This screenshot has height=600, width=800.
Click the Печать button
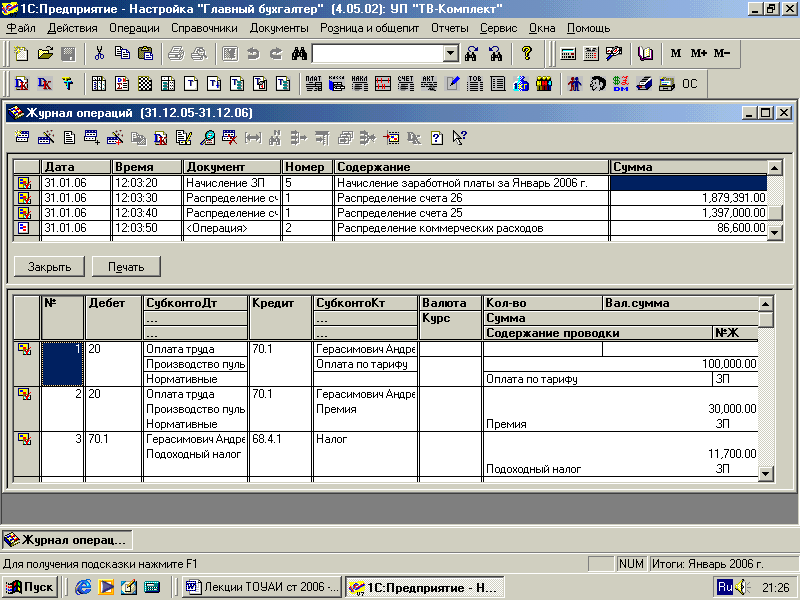(126, 267)
